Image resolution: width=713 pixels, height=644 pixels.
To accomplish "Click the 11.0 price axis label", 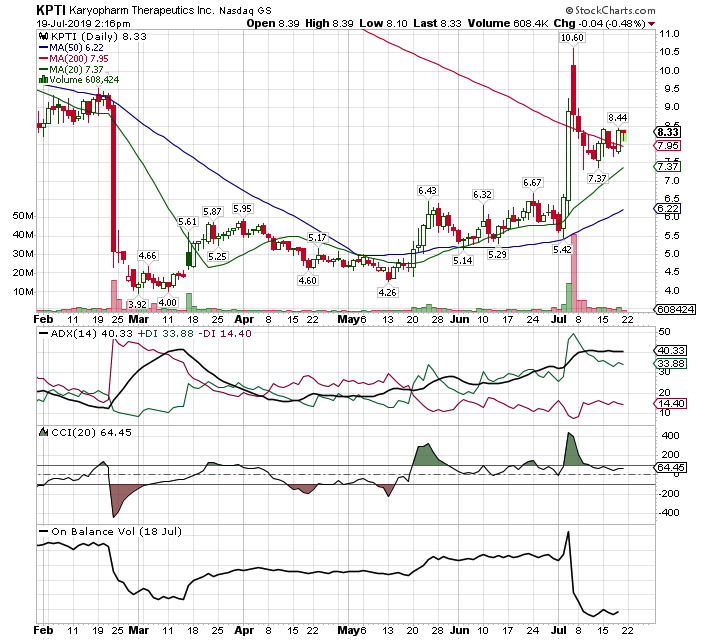I will click(x=669, y=34).
